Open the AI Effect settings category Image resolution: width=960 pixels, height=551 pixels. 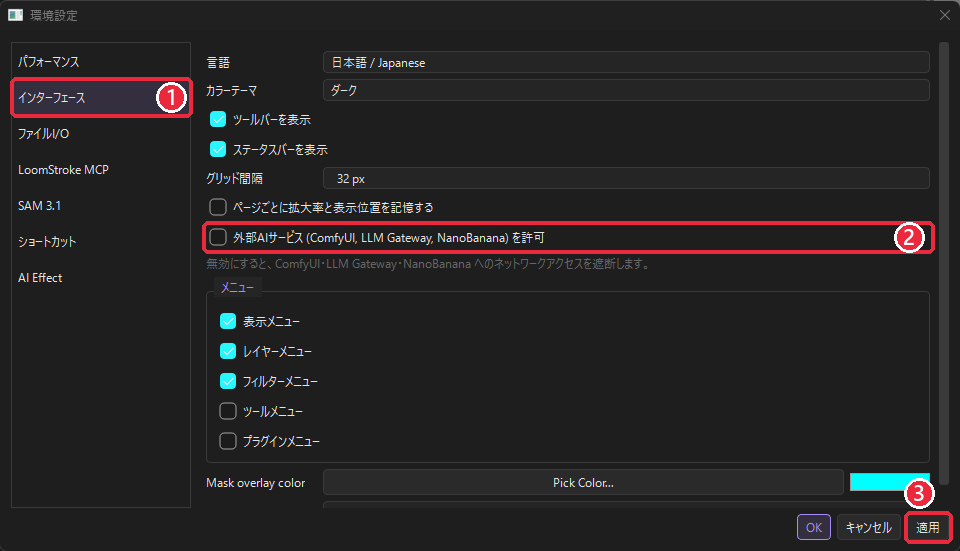coord(101,278)
